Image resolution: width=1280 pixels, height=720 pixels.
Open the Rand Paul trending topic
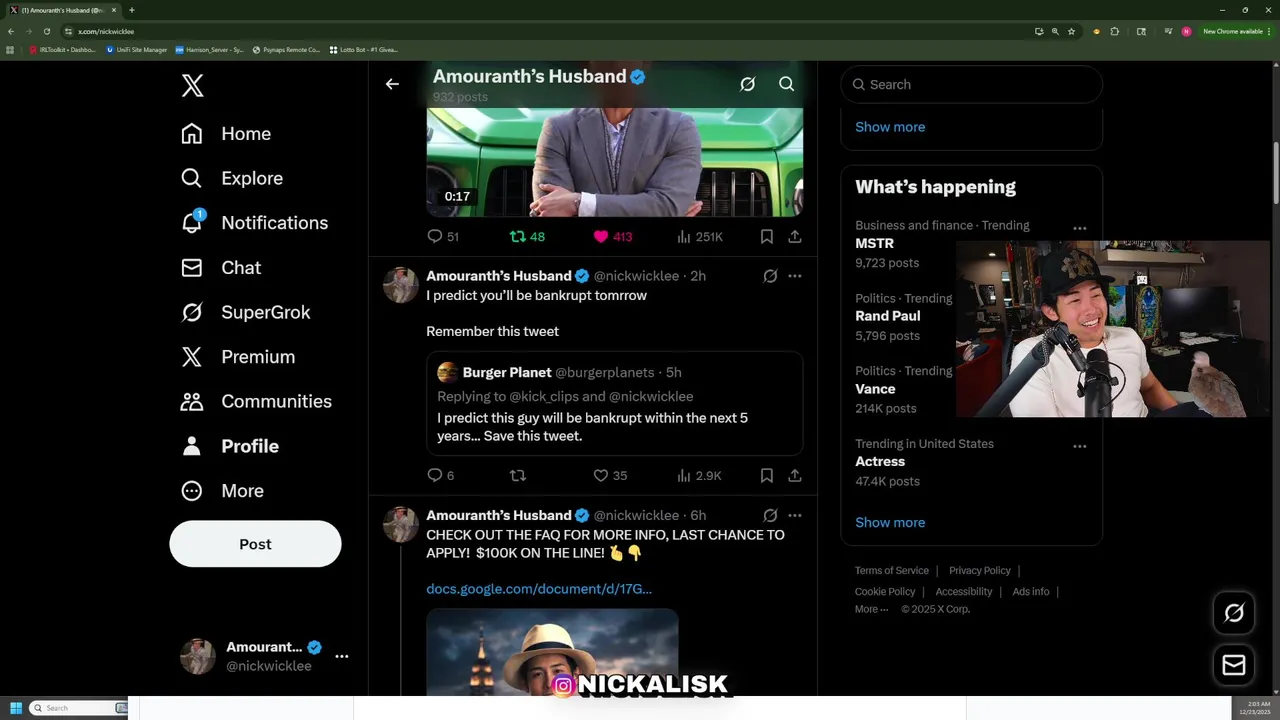click(887, 316)
